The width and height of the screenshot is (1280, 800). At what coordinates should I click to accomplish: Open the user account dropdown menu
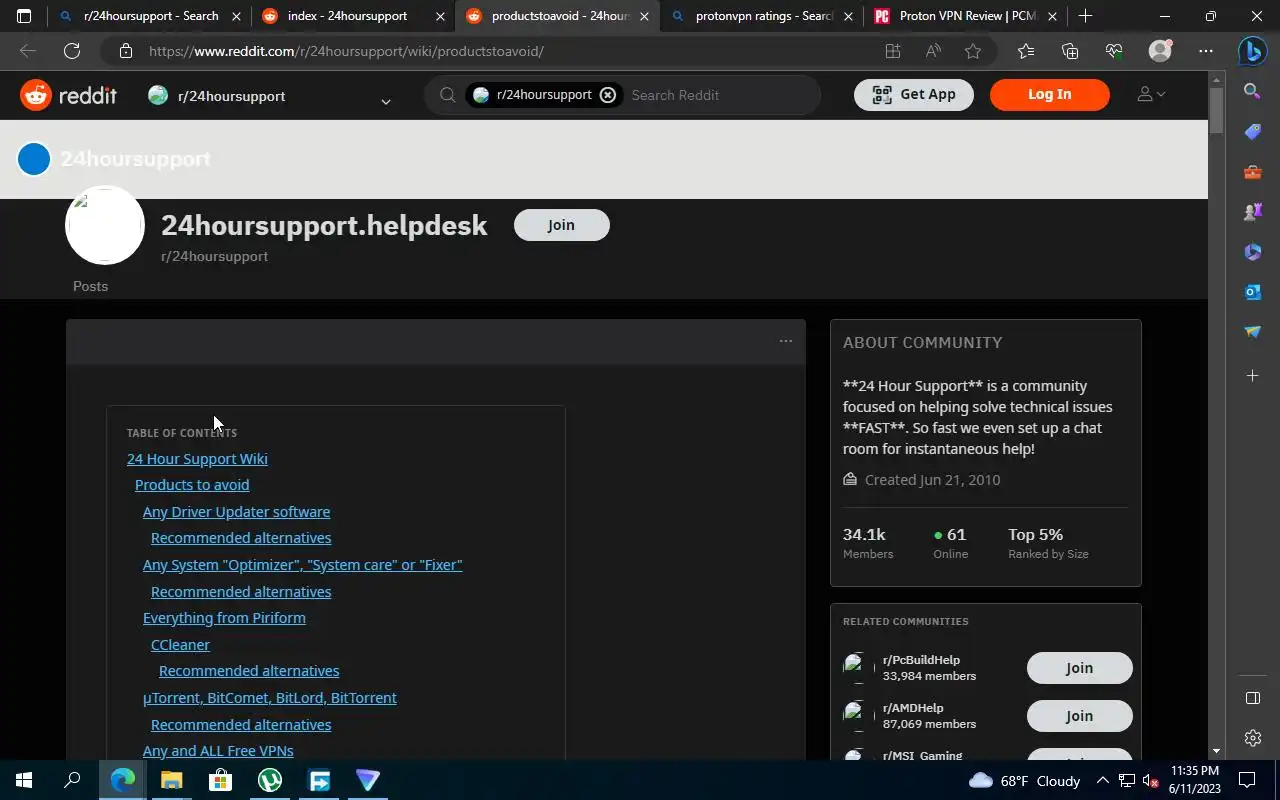[1152, 94]
